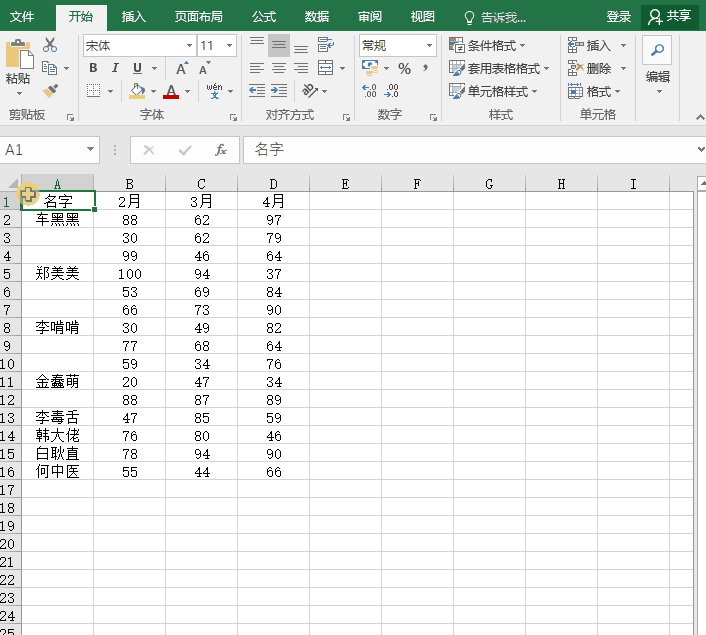Open the Name Box A1 dropdown arrow
Viewport: 706px width, 635px height.
(91, 149)
